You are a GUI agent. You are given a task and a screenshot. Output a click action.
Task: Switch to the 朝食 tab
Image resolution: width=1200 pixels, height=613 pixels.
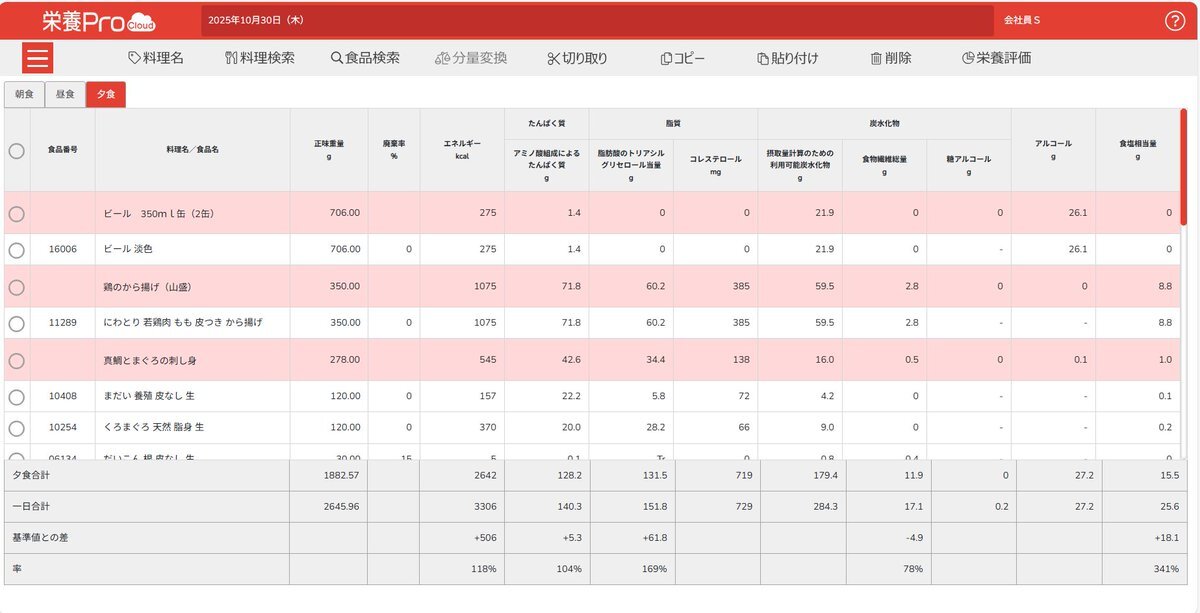(24, 94)
